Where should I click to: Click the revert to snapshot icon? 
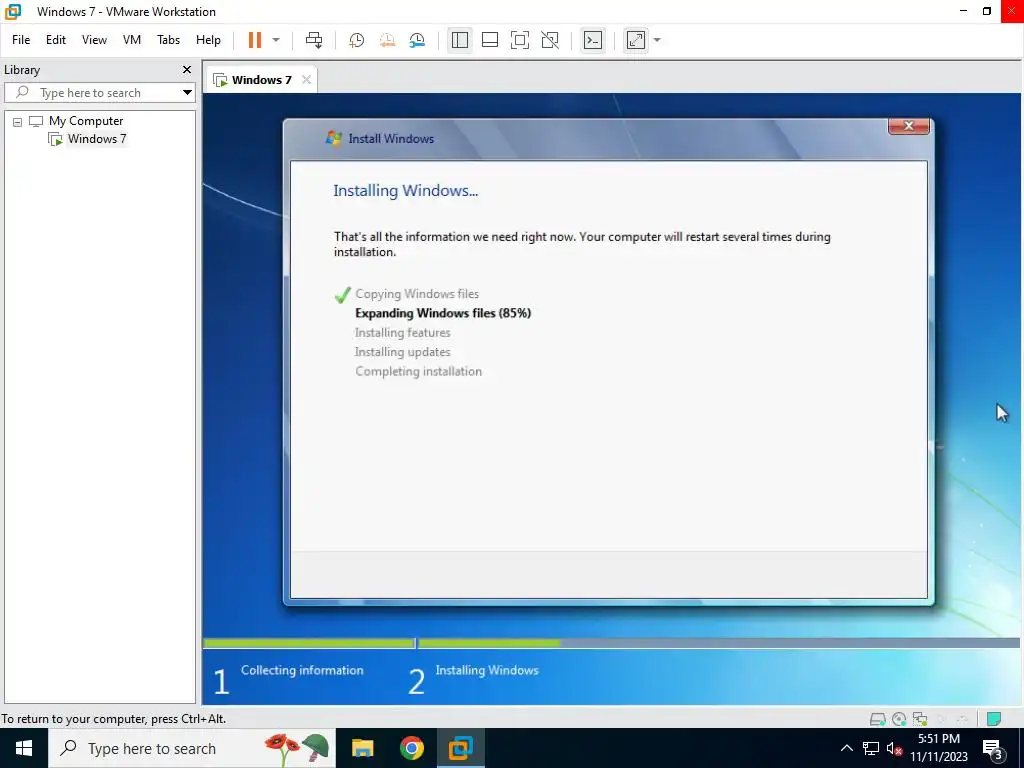(387, 40)
